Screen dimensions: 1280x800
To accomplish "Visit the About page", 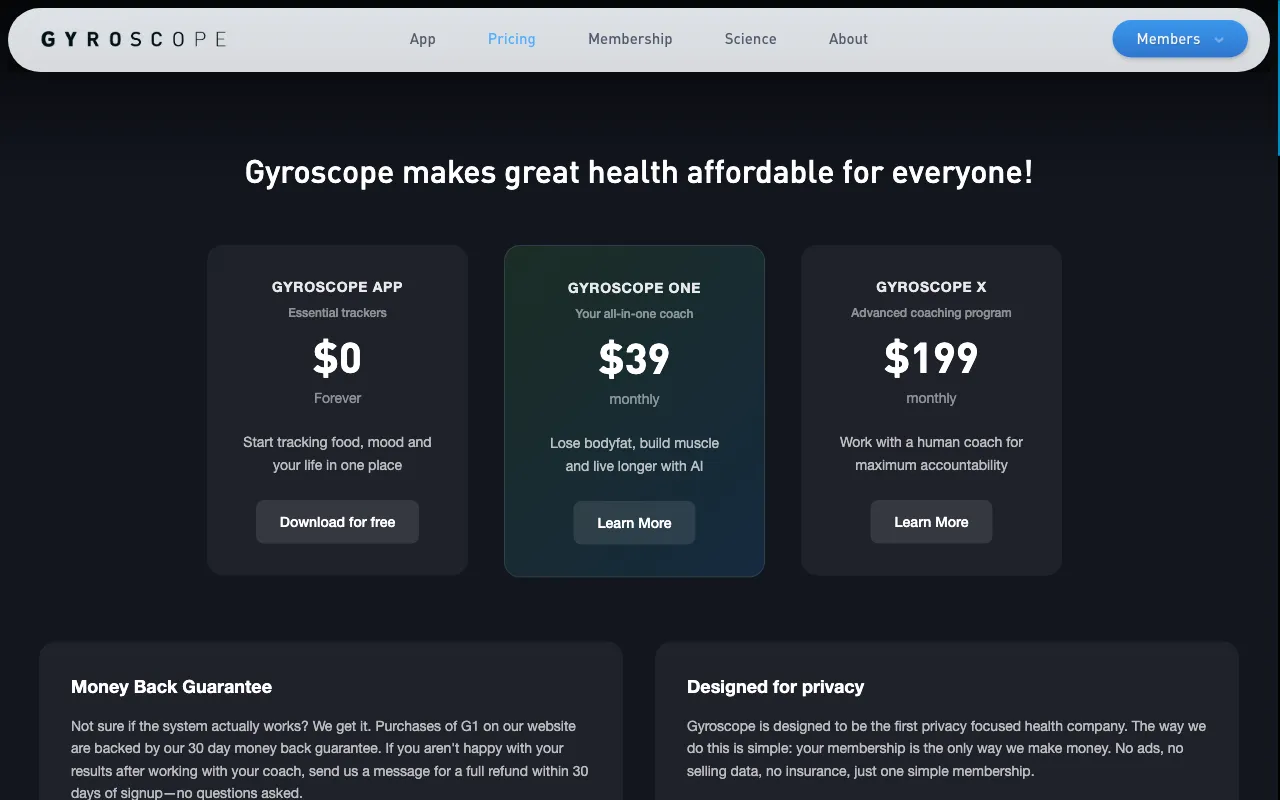I will (x=848, y=39).
